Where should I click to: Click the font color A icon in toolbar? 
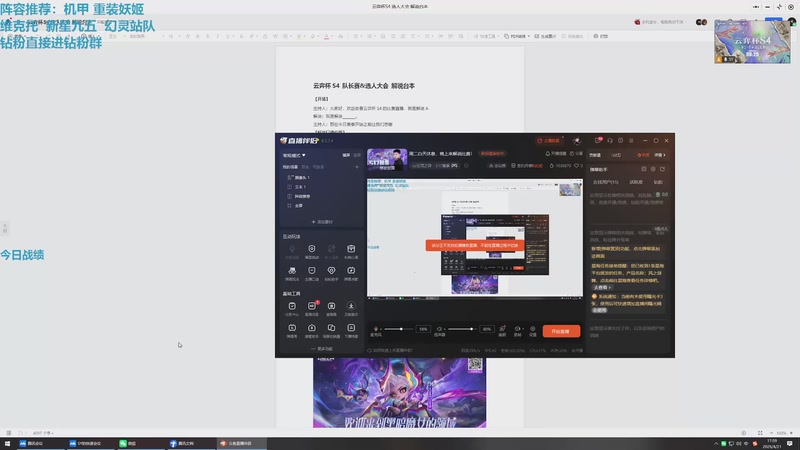click(327, 36)
